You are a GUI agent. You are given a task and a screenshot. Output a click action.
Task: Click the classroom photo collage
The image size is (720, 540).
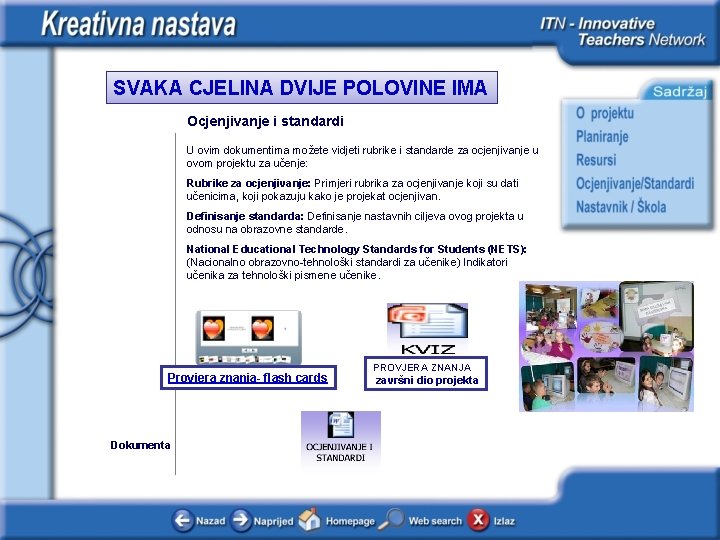[606, 346]
